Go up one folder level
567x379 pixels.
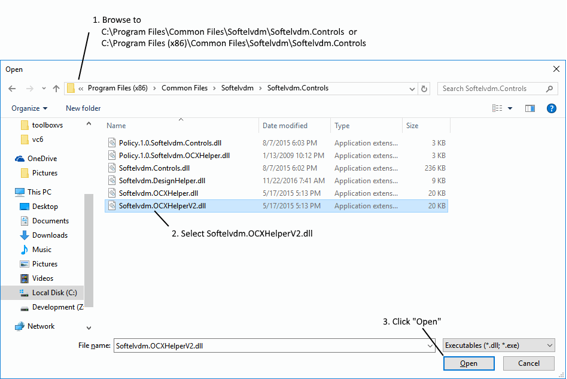click(x=56, y=89)
